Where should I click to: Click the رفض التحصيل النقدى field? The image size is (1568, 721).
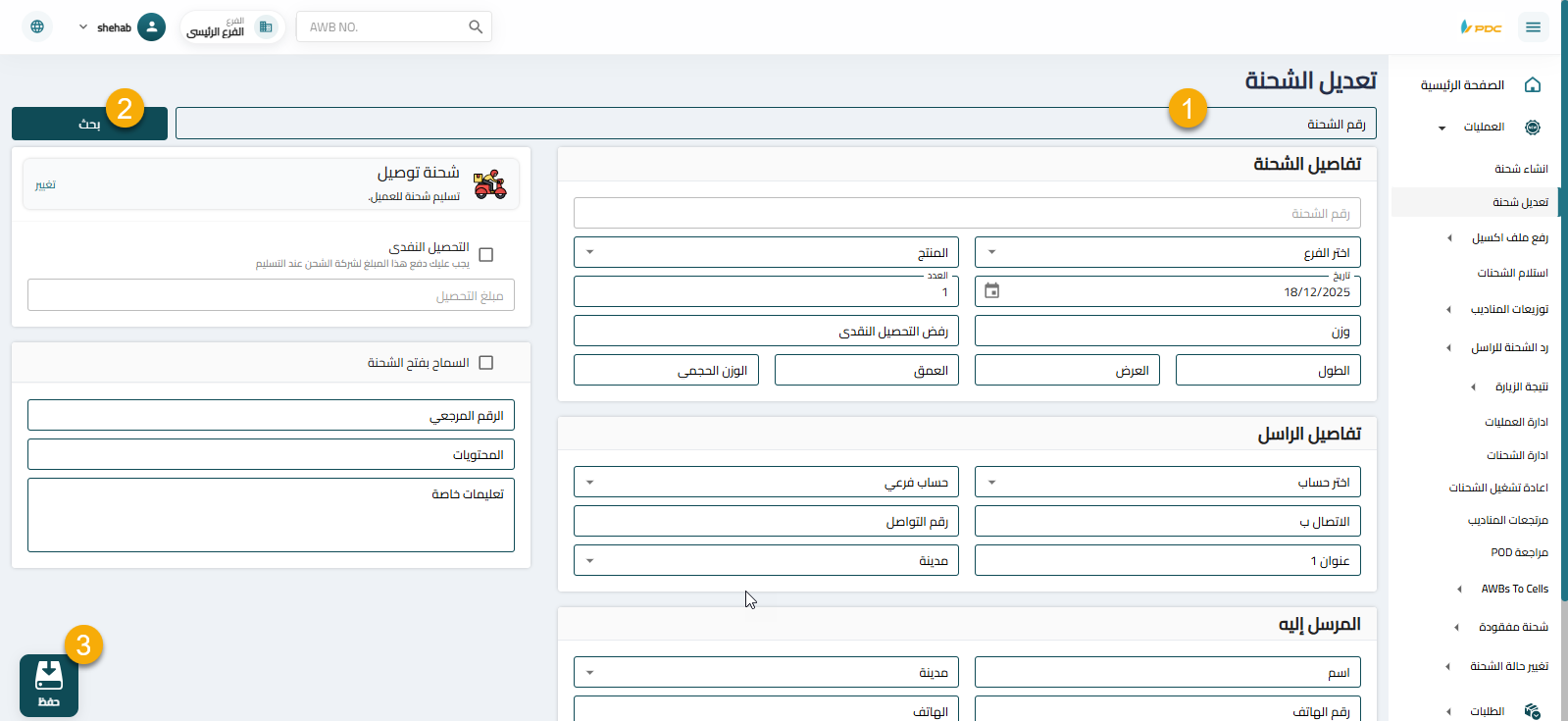pos(766,331)
